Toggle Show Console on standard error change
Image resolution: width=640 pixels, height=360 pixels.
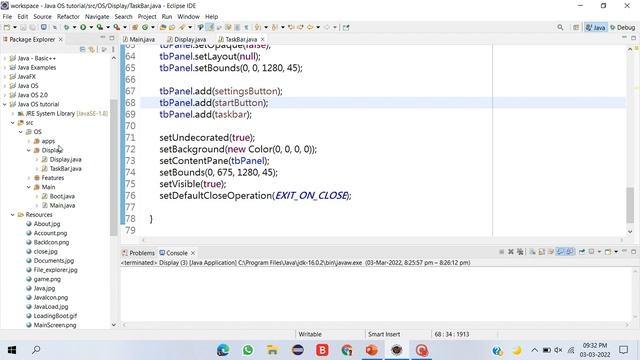coord(570,252)
